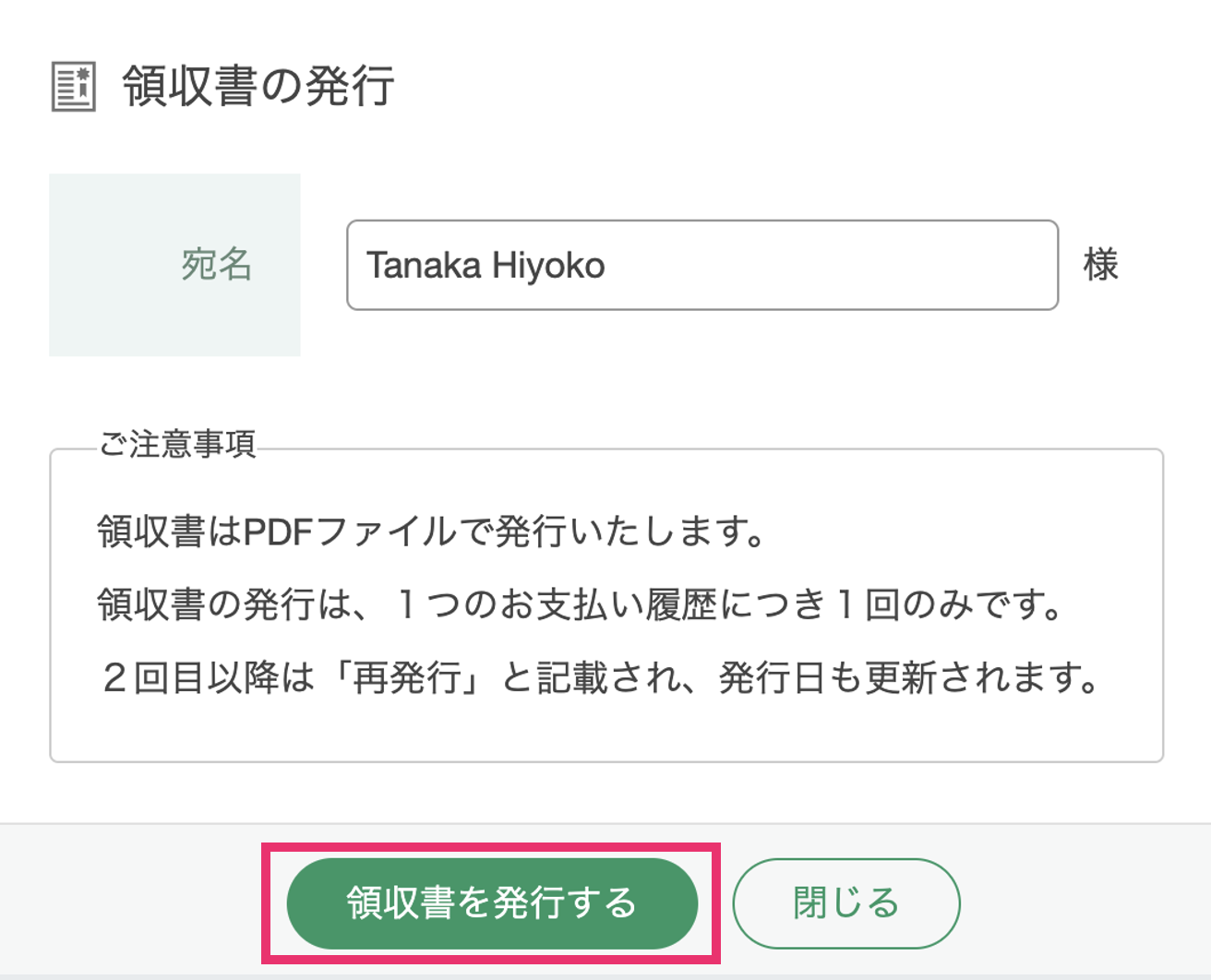Click the quoted 「再発行」 text
1211x980 pixels.
[409, 678]
